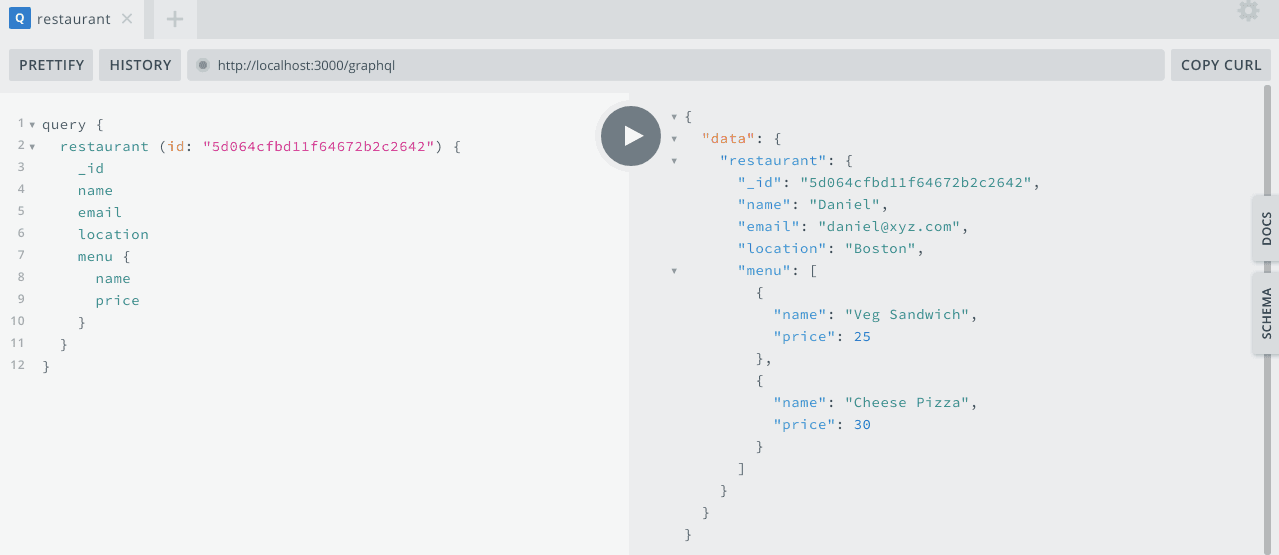Collapse the root brace of response
The image size is (1279, 555).
pos(674,117)
